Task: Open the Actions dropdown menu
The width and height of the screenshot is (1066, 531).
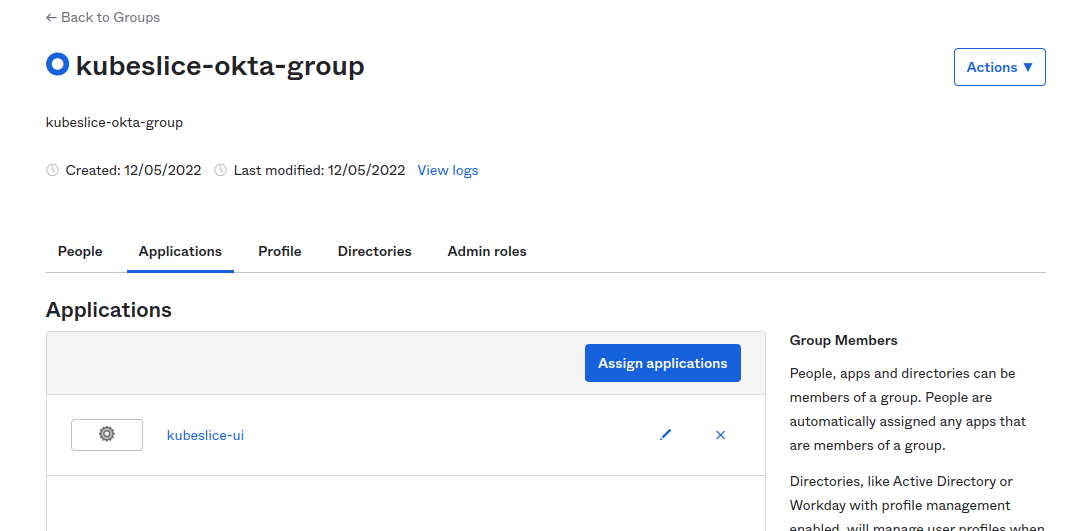Action: [999, 67]
